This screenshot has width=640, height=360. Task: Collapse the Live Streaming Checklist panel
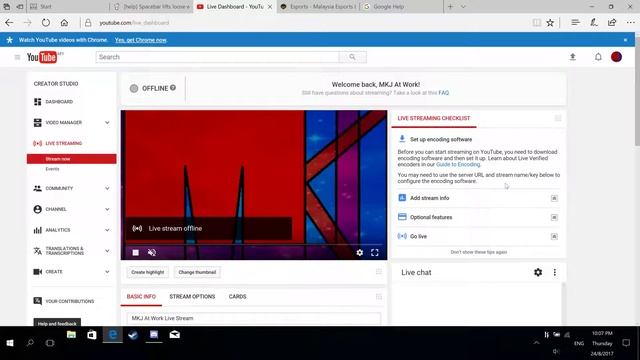(x=558, y=118)
